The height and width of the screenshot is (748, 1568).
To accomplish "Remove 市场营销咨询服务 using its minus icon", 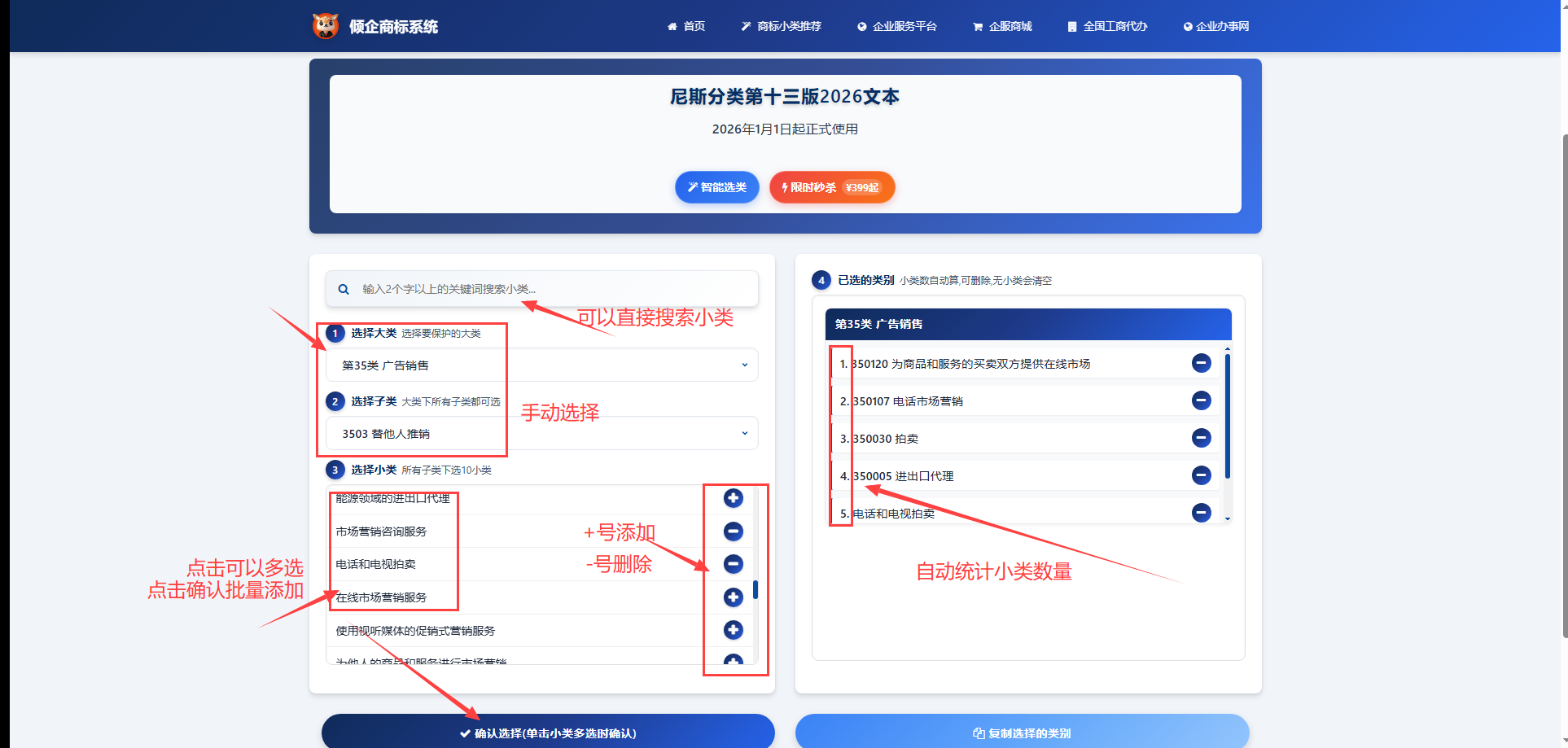I will click(x=733, y=531).
